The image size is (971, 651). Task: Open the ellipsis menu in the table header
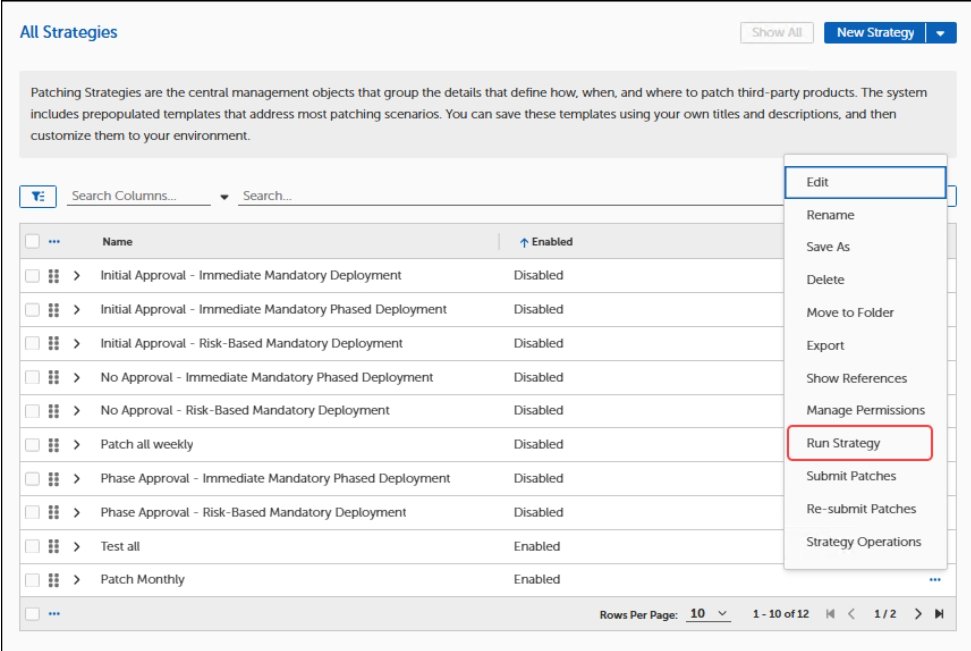tap(54, 241)
